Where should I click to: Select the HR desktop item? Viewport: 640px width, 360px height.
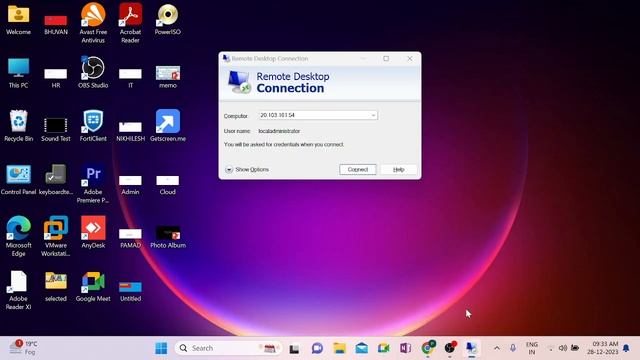pyautogui.click(x=56, y=78)
